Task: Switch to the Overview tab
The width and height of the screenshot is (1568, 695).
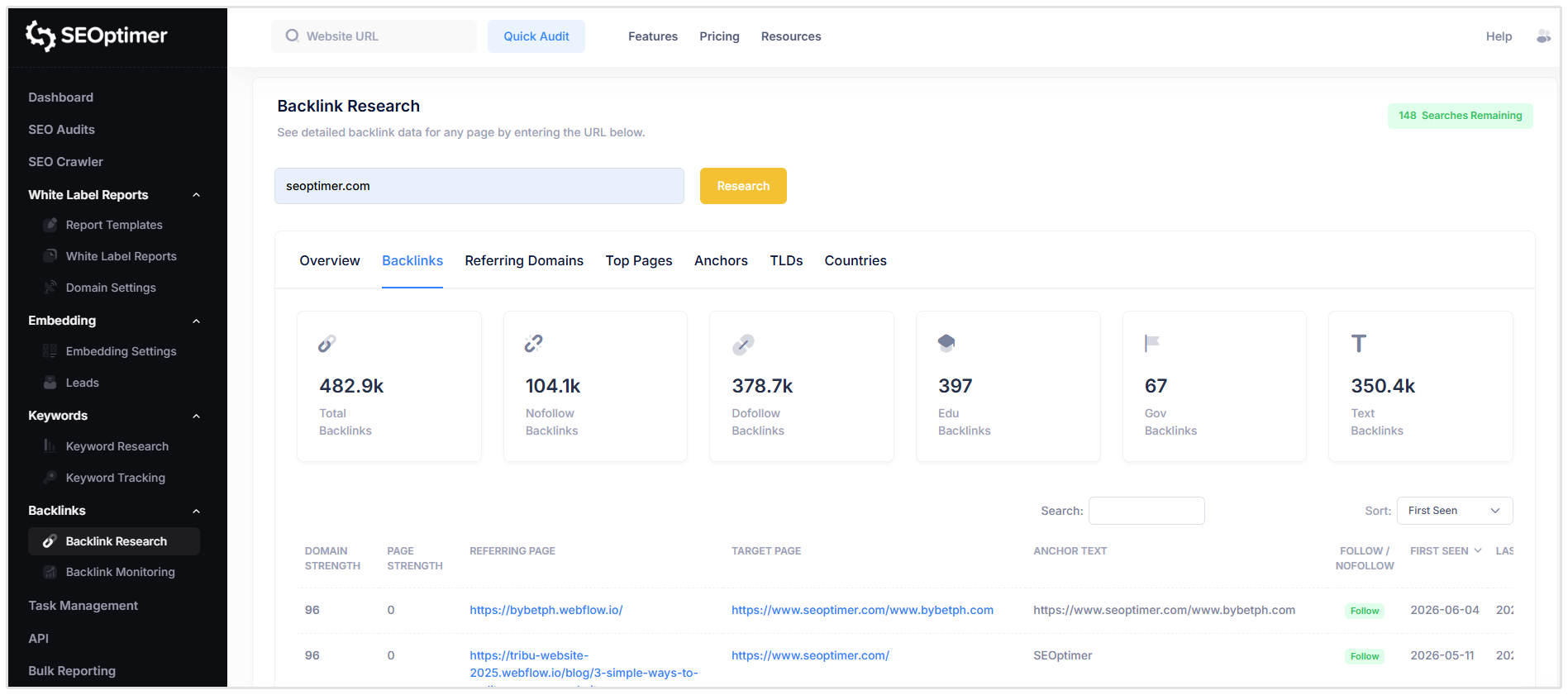Action: click(330, 260)
